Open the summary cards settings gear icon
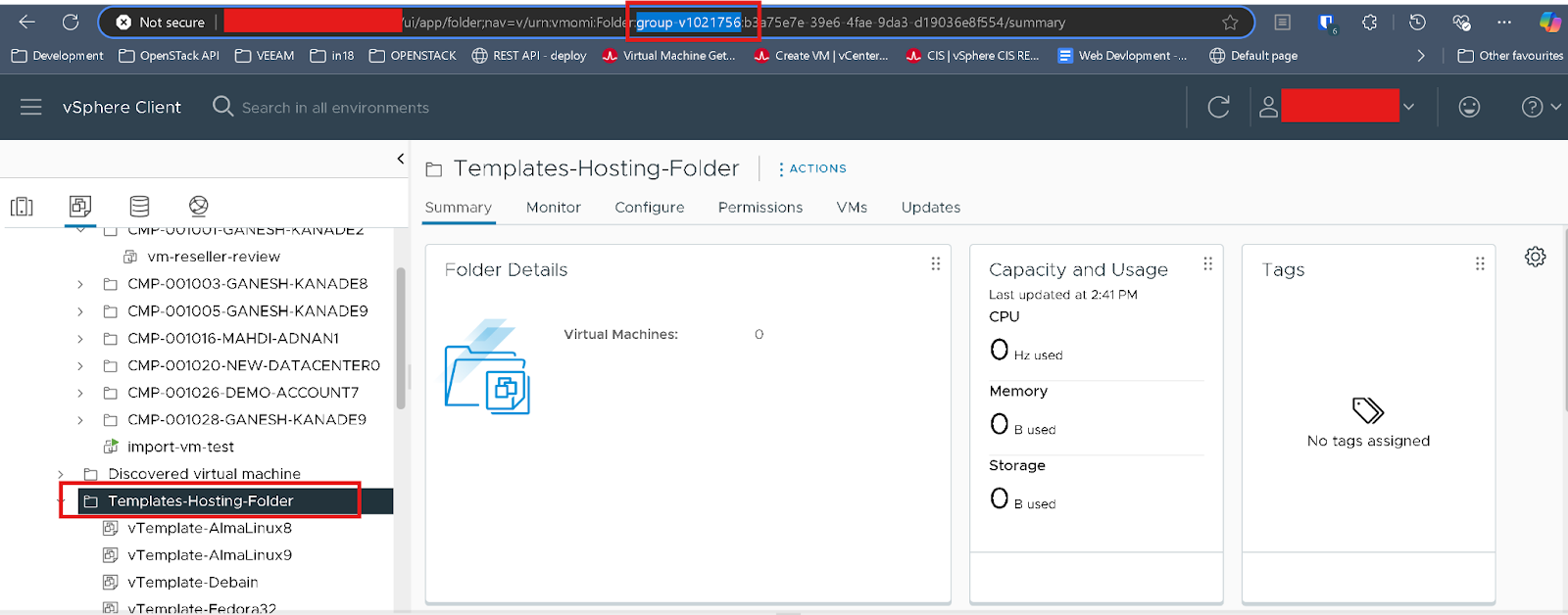 tap(1536, 257)
